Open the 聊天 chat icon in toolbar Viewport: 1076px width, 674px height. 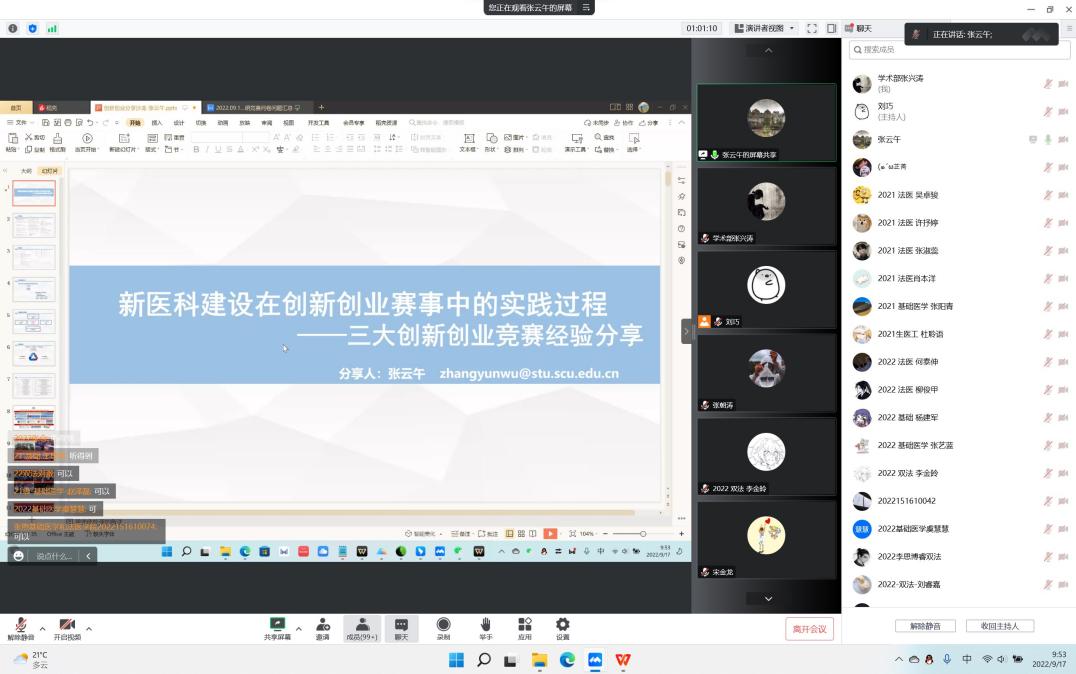coord(401,625)
